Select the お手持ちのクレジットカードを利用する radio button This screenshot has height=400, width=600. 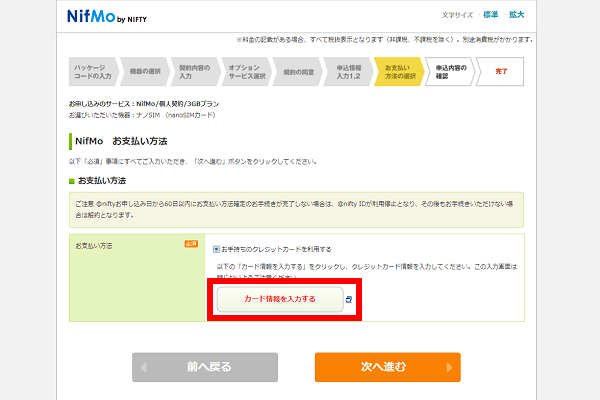click(216, 249)
